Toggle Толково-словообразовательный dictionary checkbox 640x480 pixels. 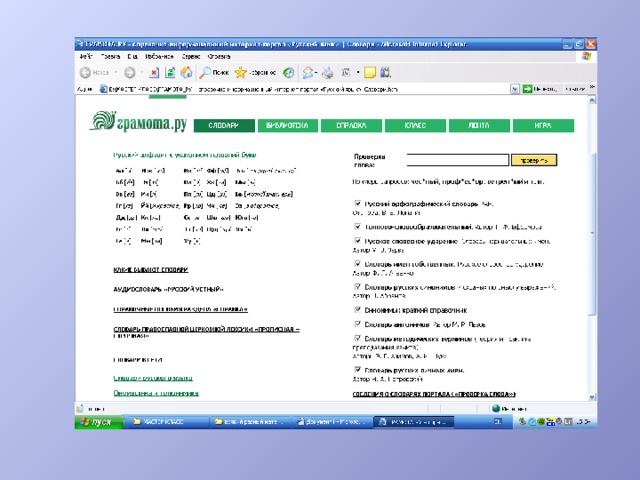click(x=358, y=226)
